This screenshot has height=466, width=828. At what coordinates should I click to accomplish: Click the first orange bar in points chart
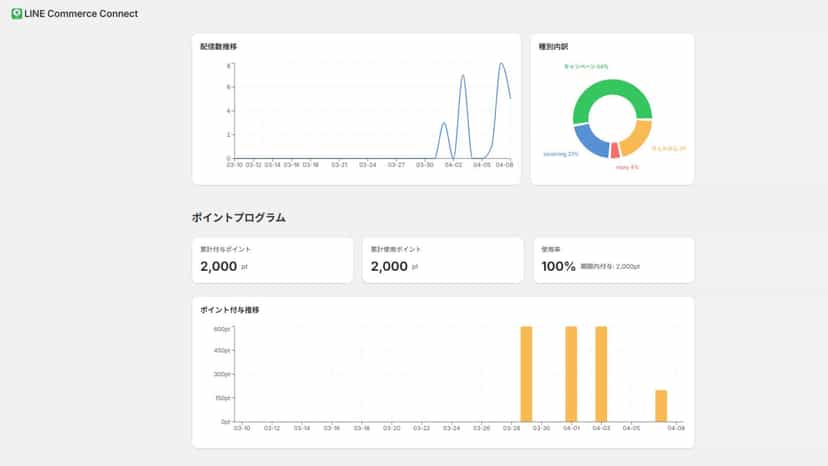click(526, 374)
